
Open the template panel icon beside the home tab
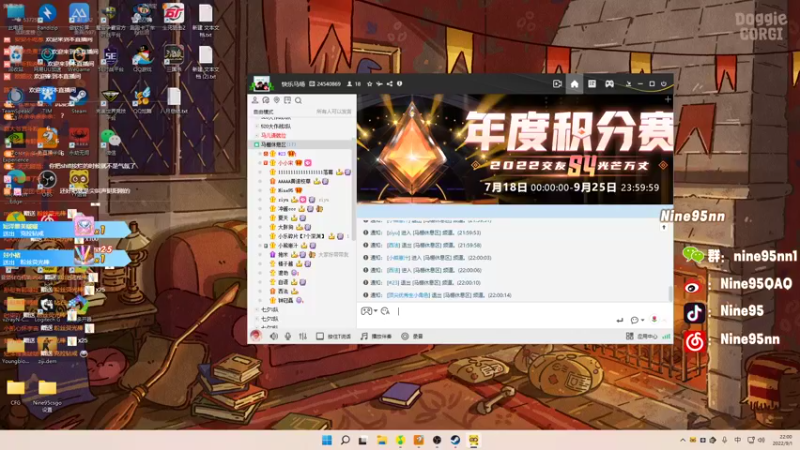coord(592,84)
